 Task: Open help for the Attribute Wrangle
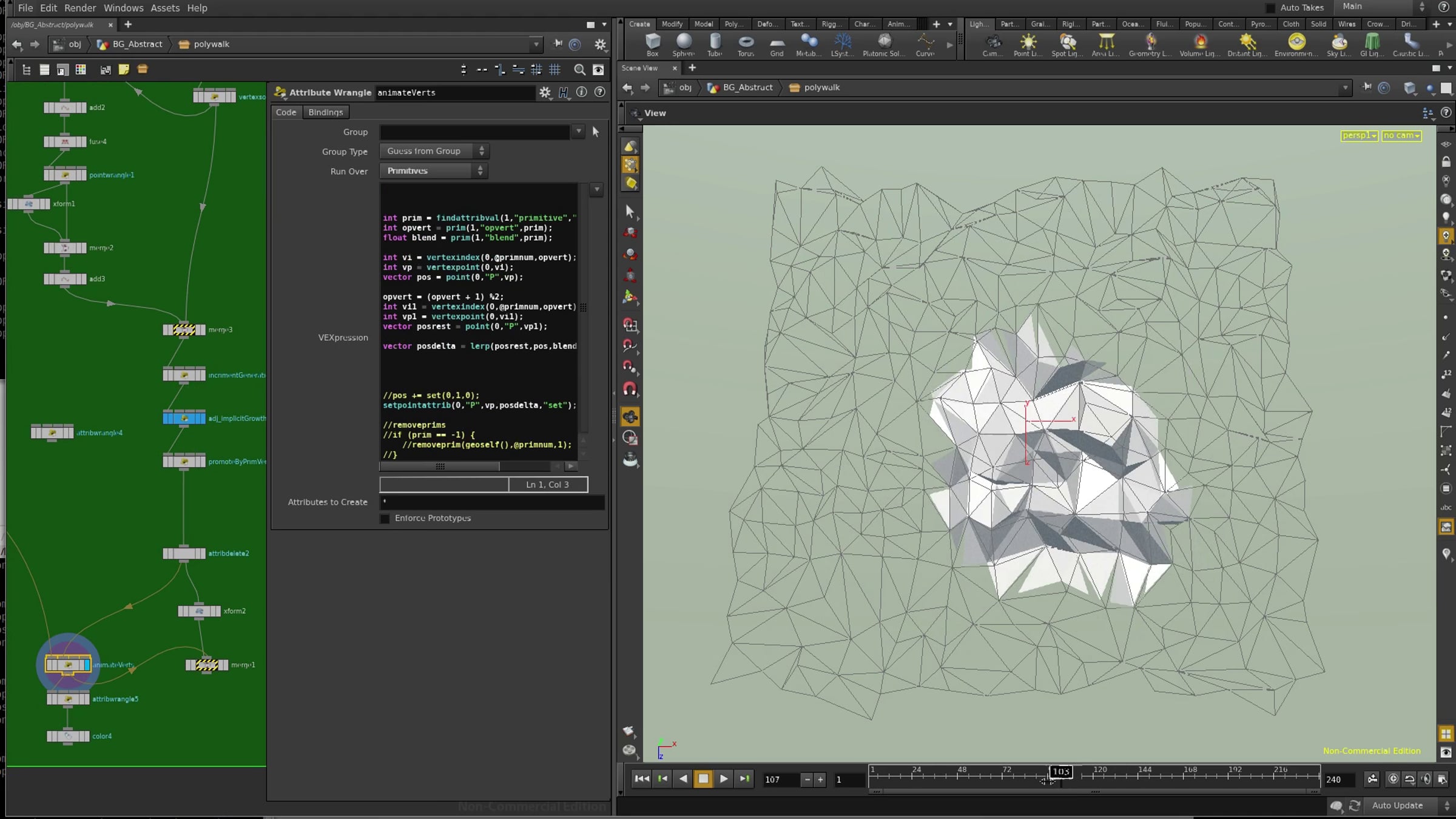(600, 92)
